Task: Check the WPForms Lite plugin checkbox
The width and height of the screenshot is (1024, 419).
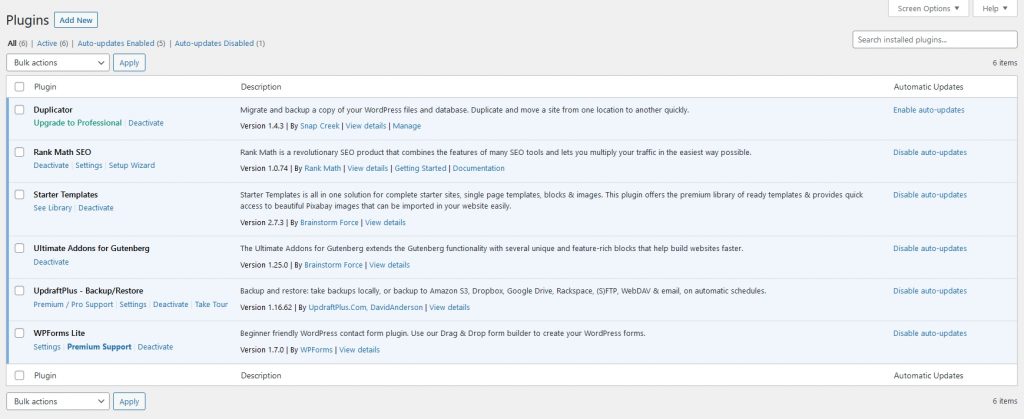Action: 20,333
